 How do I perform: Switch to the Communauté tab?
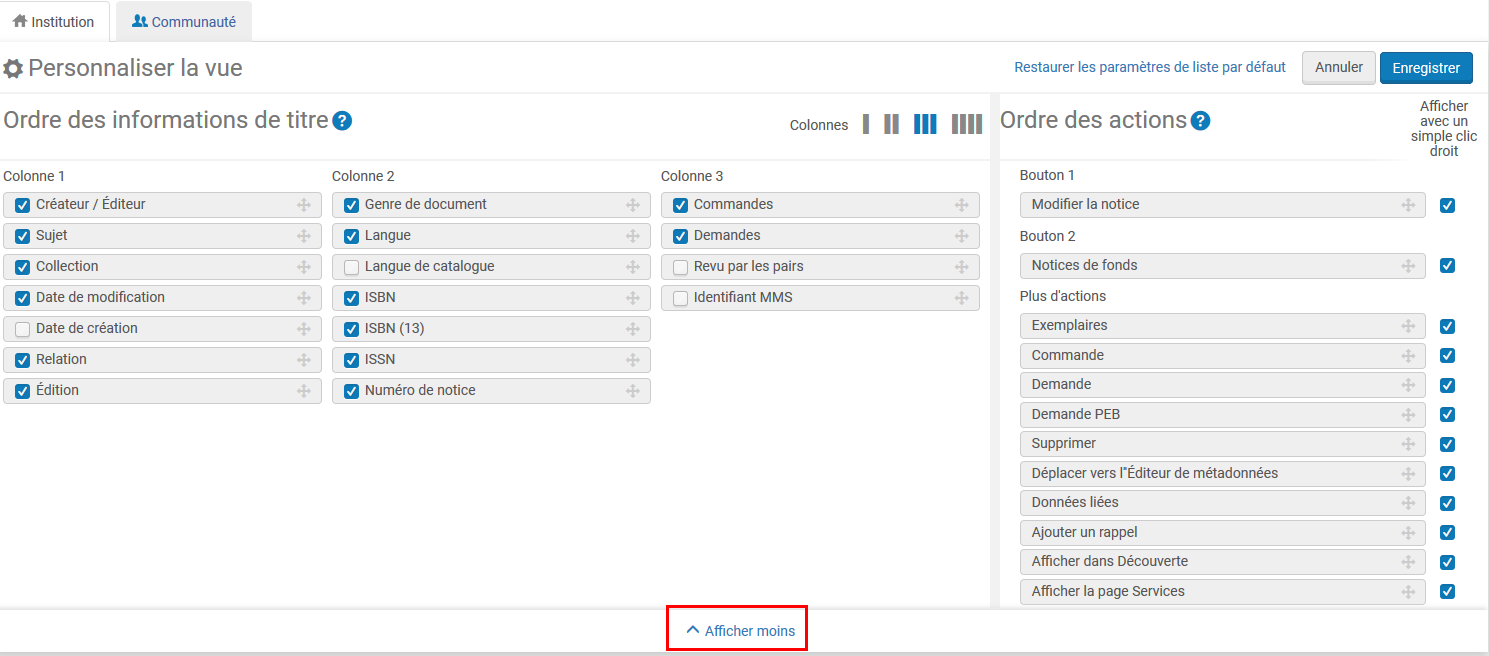click(x=184, y=22)
